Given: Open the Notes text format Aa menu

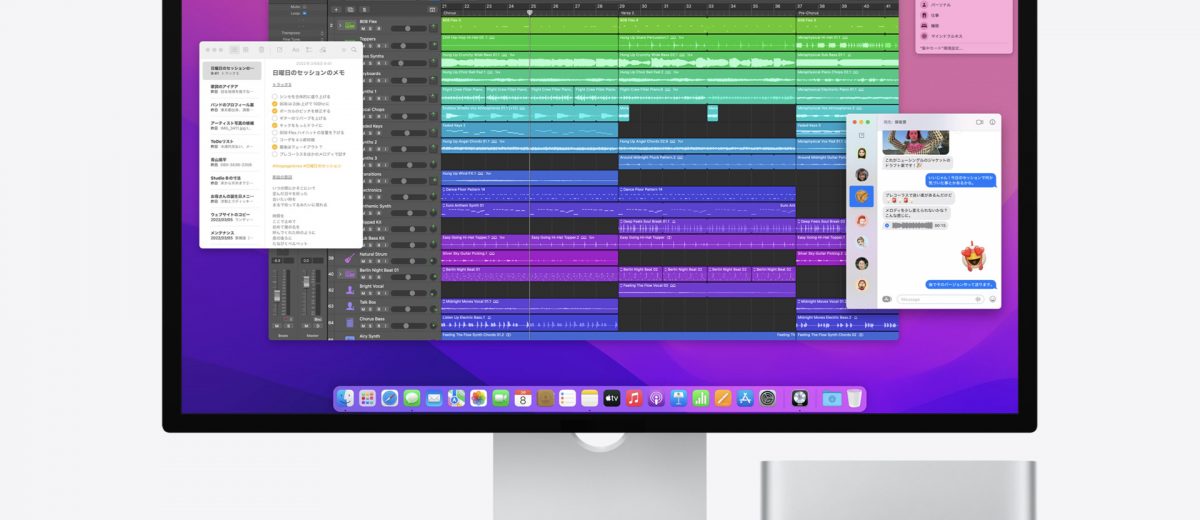Looking at the screenshot, I should pos(295,48).
